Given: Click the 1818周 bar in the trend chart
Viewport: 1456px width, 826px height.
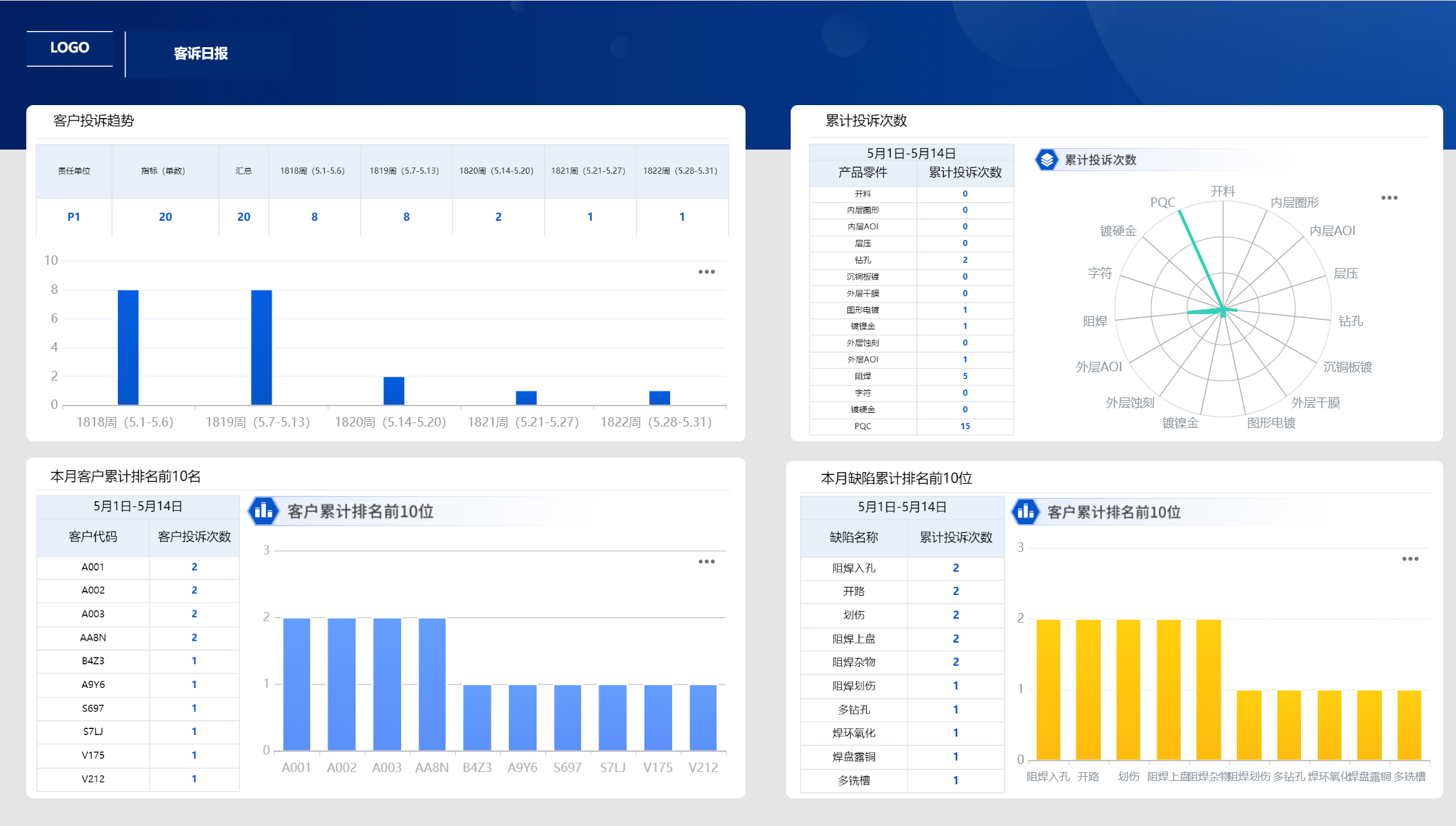Looking at the screenshot, I should point(128,347).
